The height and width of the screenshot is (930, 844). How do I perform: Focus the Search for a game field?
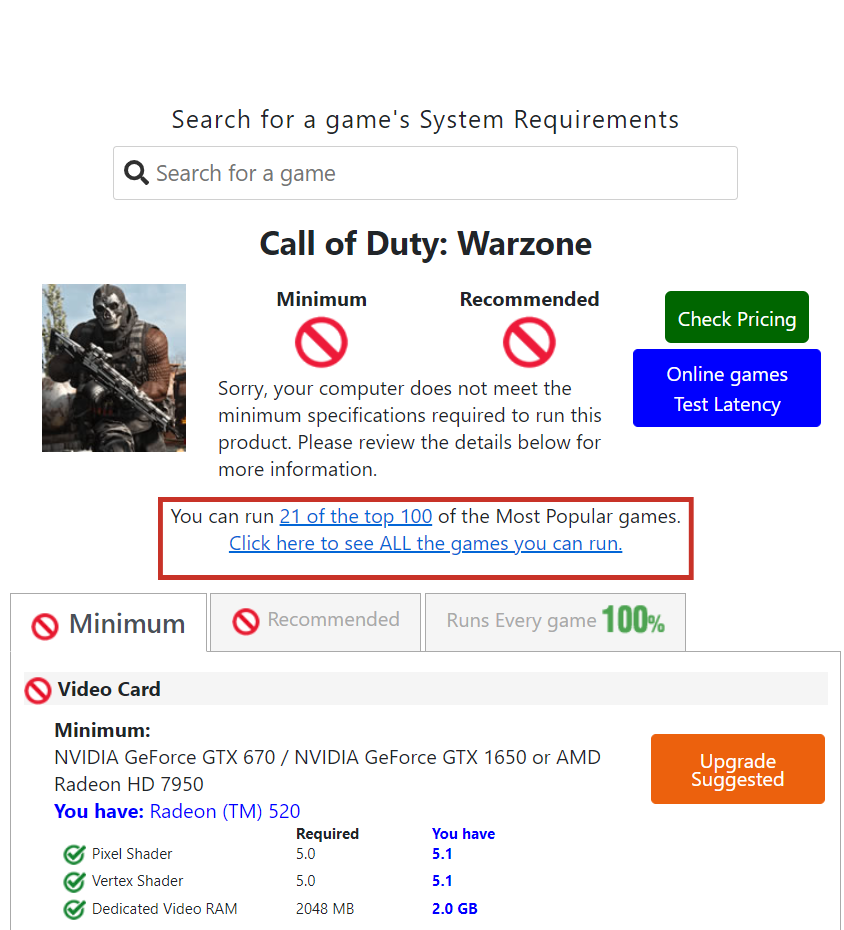[425, 173]
